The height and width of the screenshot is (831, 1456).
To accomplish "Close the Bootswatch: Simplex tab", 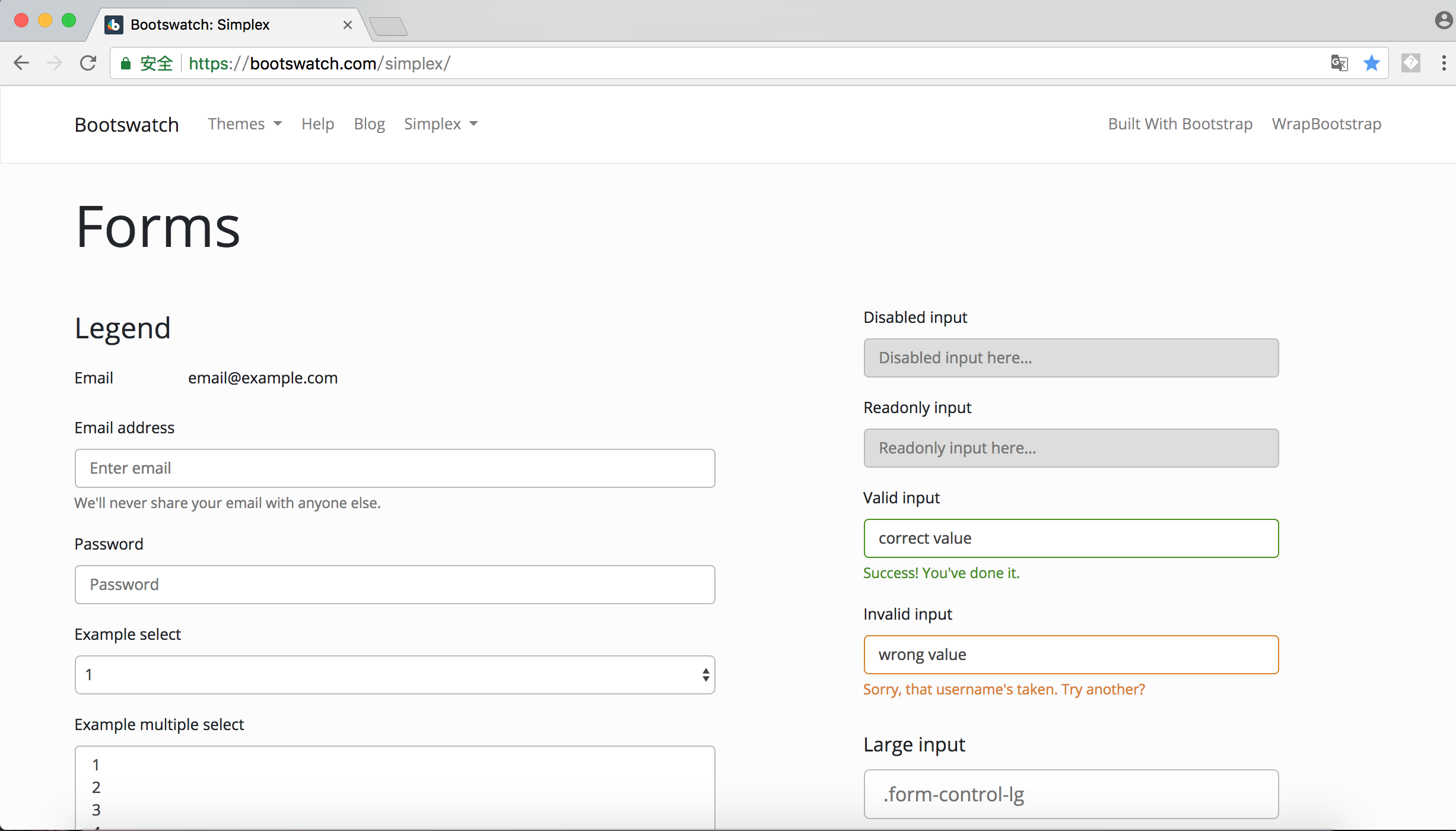I will pyautogui.click(x=348, y=25).
